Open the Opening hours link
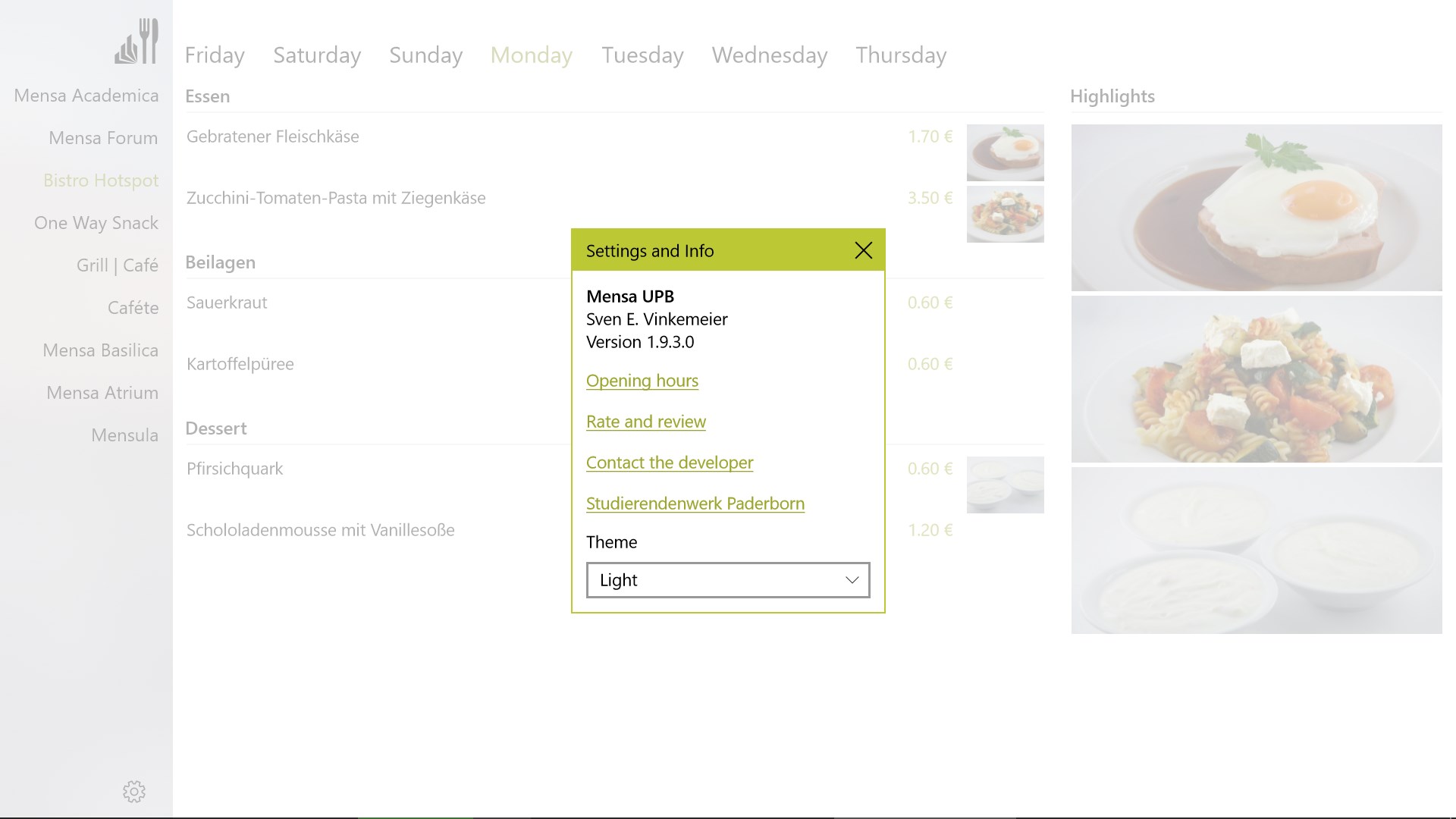Screen dimensions: 1456x819 tap(642, 381)
